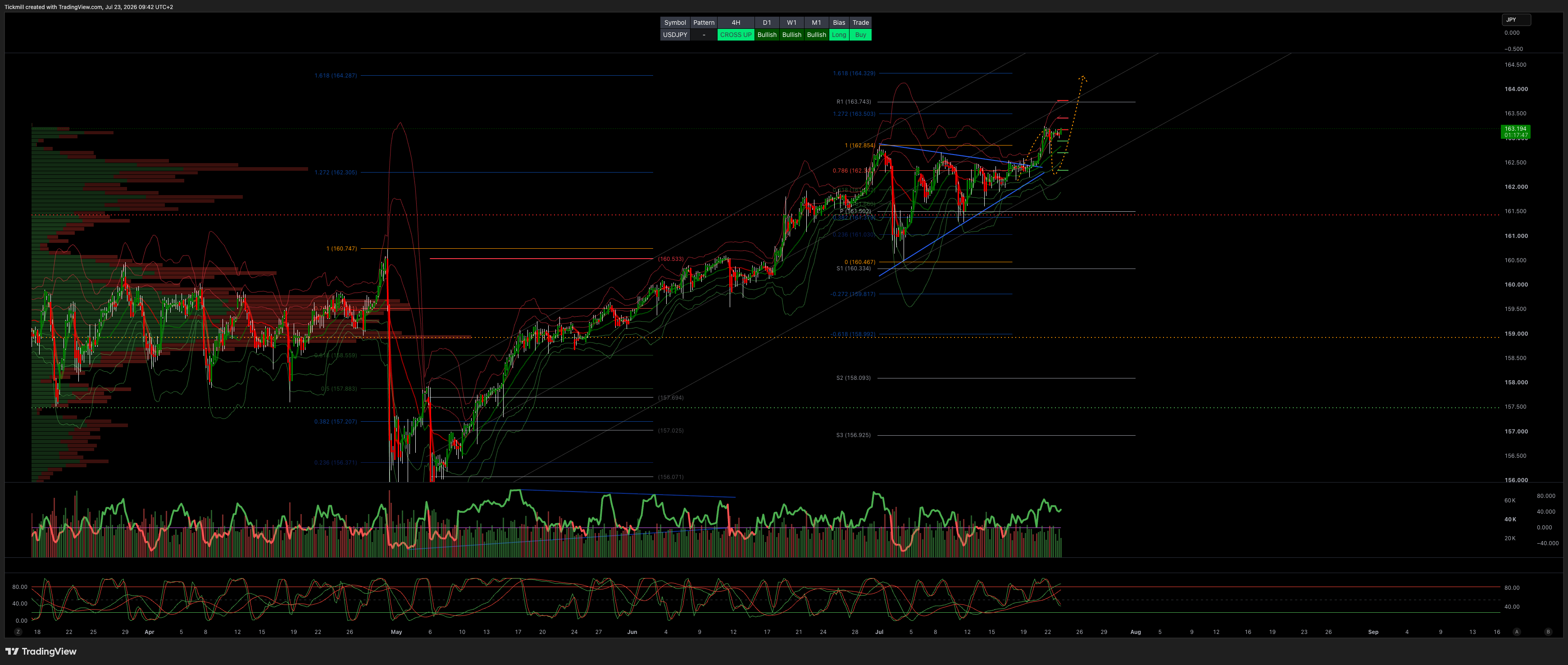Click the Bullish cell under W1

tap(791, 35)
